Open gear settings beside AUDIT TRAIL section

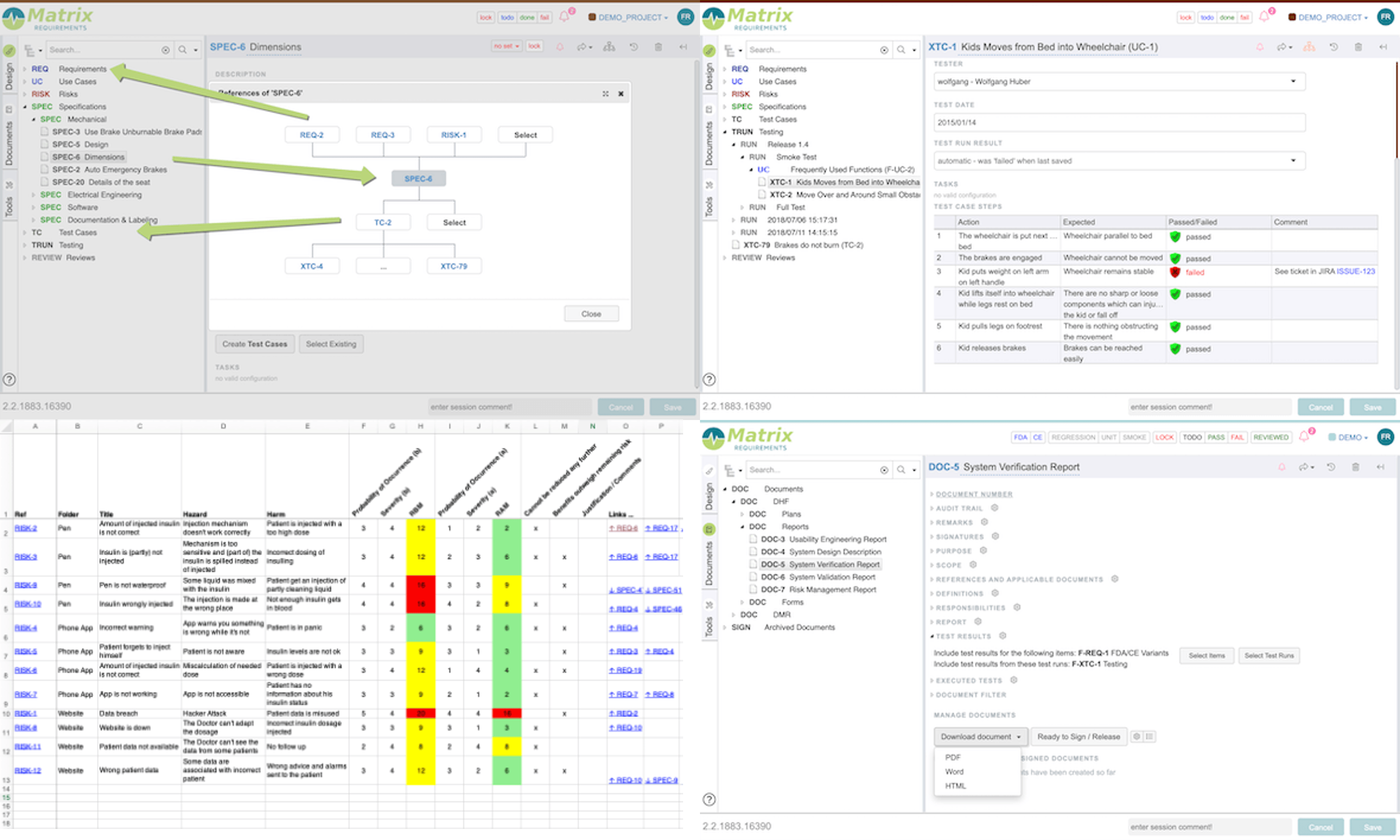994,508
